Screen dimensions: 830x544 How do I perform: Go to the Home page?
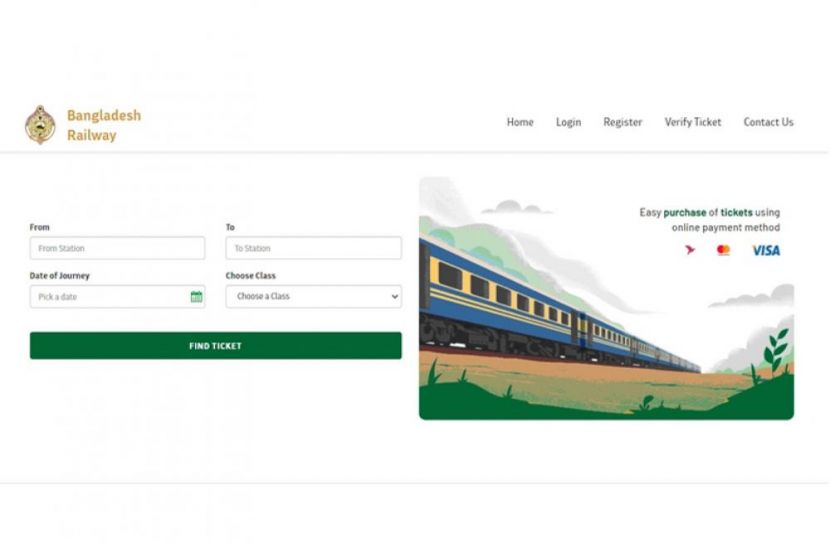pos(520,122)
